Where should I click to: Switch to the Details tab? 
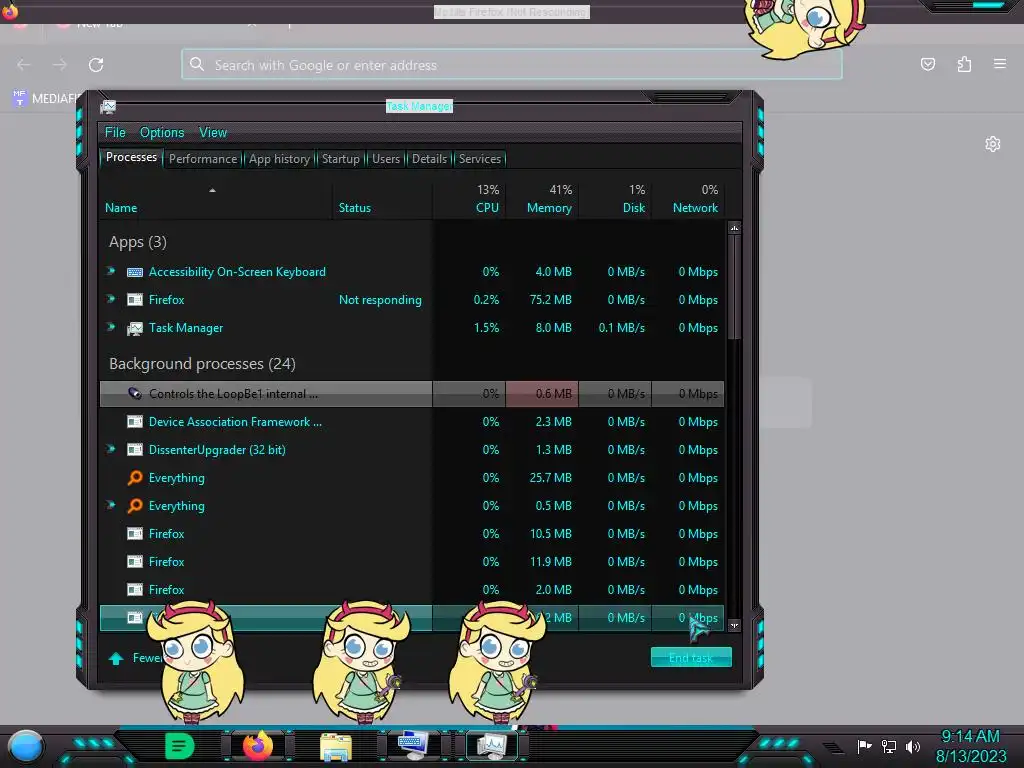tap(429, 159)
